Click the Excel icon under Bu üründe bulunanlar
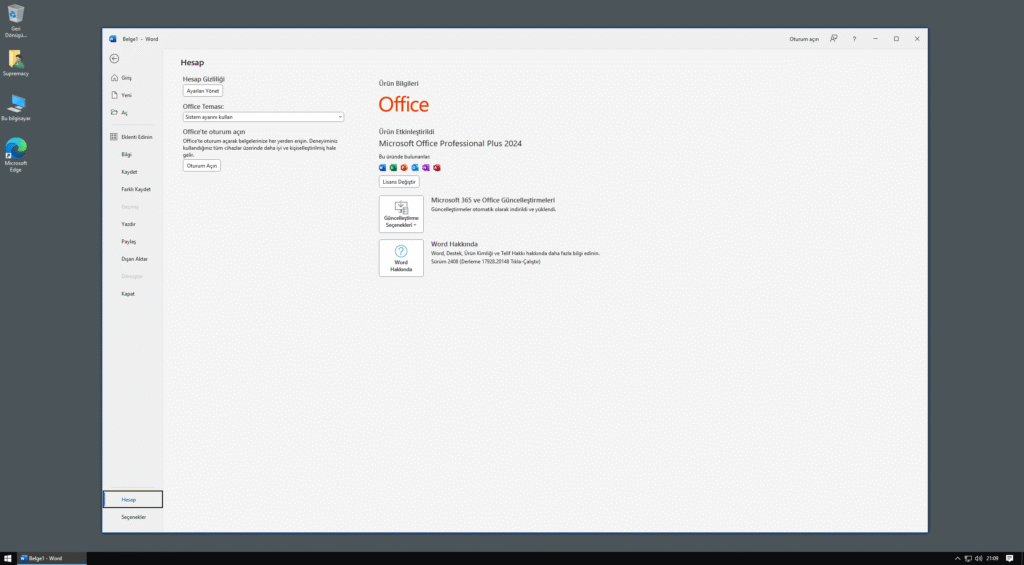This screenshot has height=565, width=1024. pyautogui.click(x=393, y=168)
